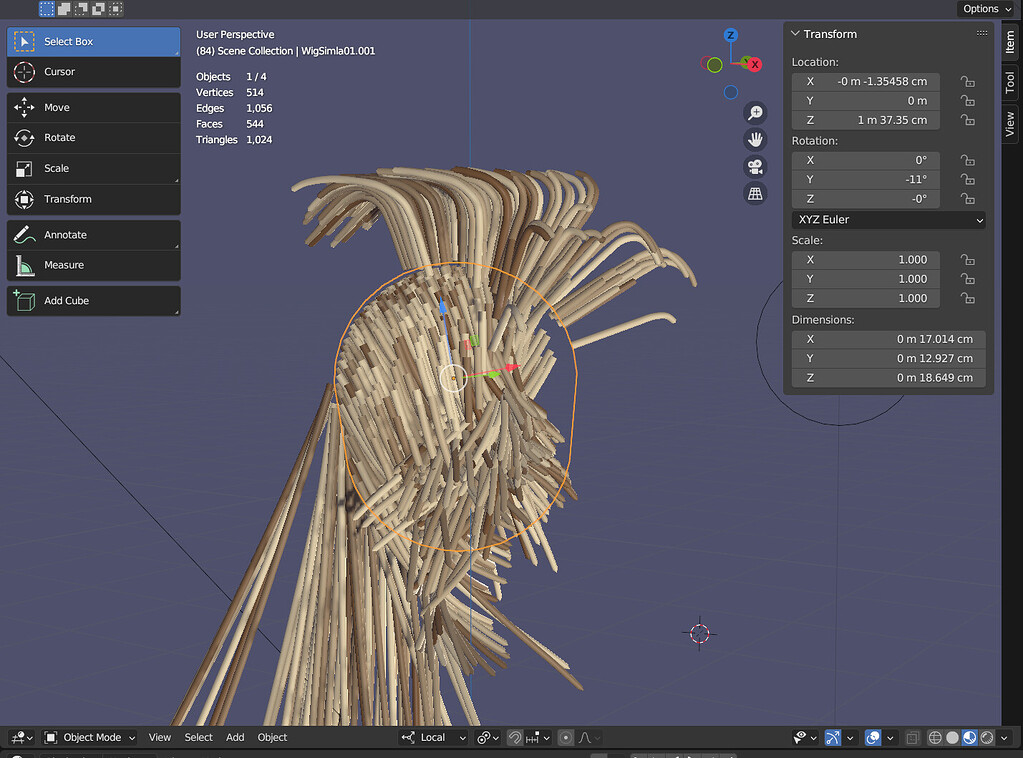
Task: Activate the Add Cube tool
Action: click(x=93, y=301)
